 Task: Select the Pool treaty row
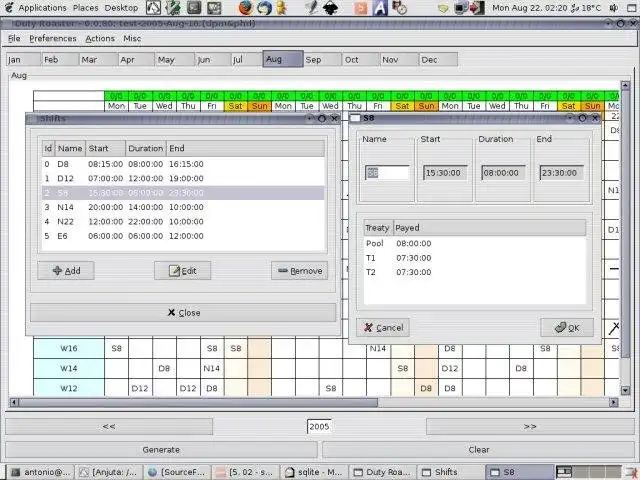click(x=475, y=244)
